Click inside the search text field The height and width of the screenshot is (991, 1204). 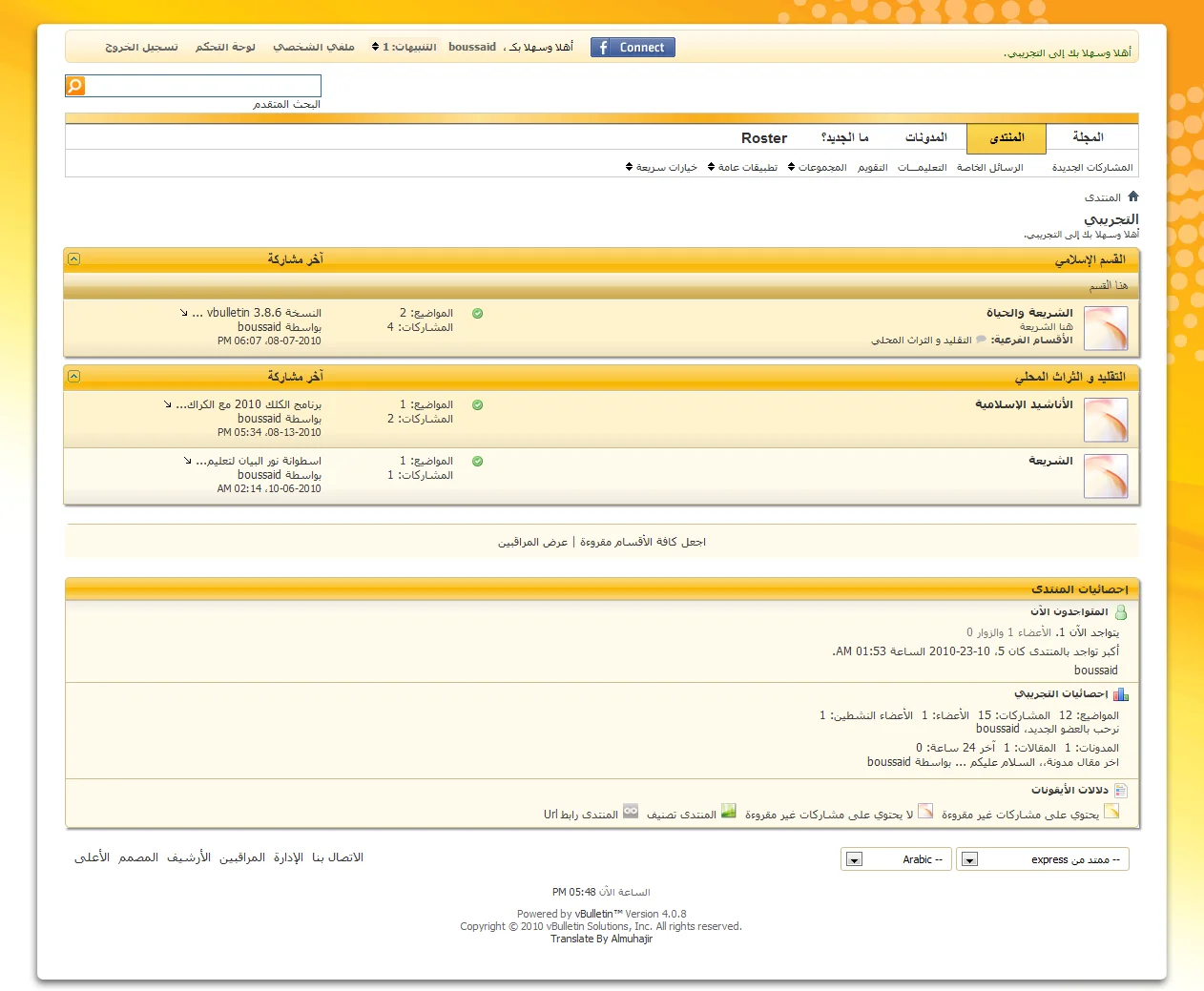[x=203, y=86]
